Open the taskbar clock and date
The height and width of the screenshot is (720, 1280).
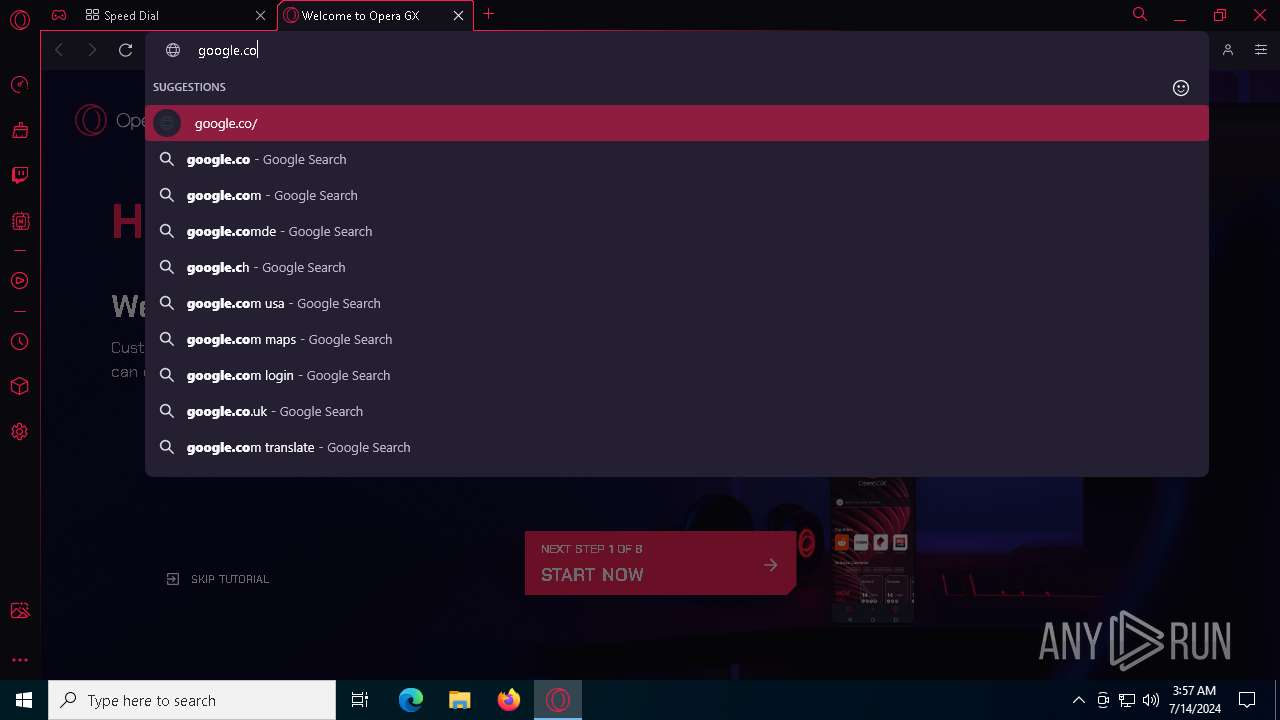[x=1194, y=700]
